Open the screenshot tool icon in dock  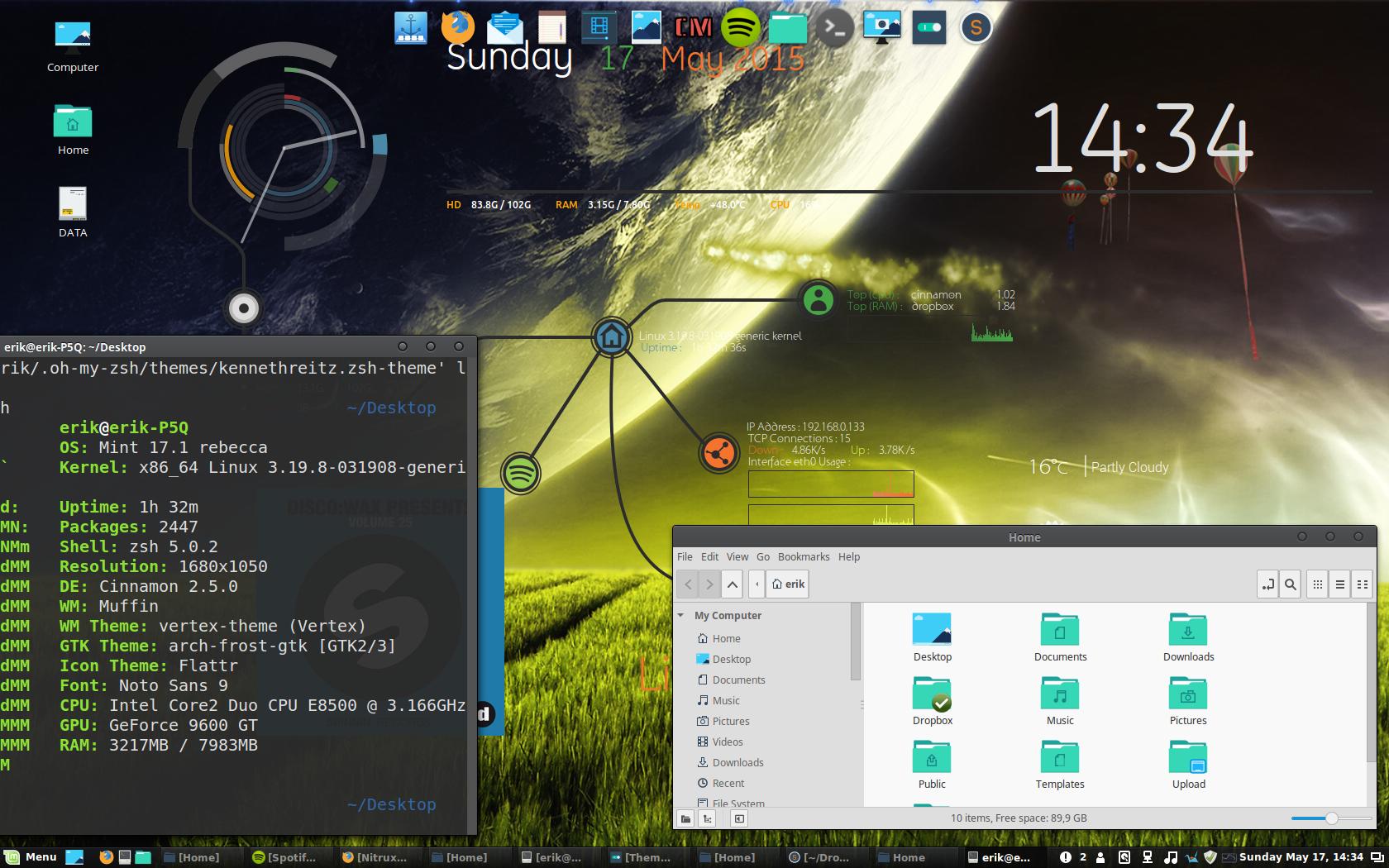(x=881, y=27)
